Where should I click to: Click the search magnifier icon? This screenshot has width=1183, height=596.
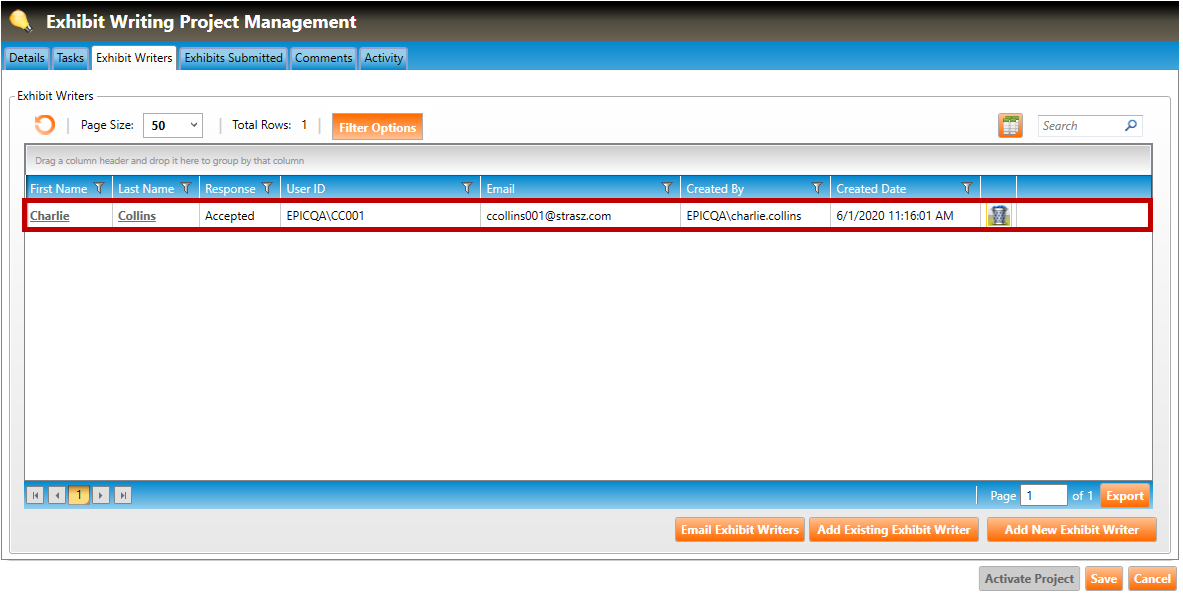1131,126
